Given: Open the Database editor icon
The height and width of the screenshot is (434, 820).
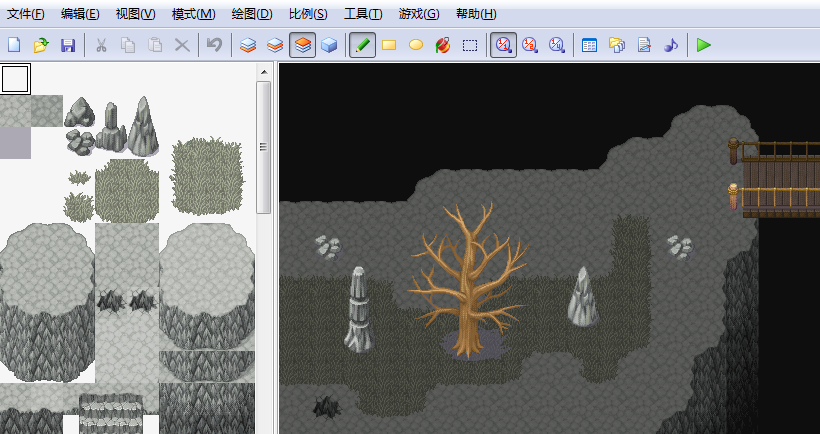Looking at the screenshot, I should tap(589, 45).
